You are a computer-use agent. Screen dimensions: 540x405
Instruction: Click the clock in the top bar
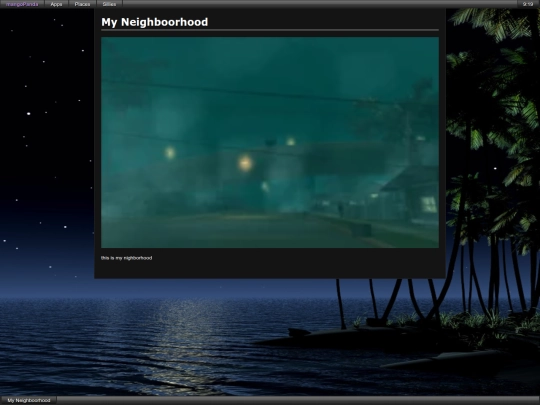click(528, 4)
